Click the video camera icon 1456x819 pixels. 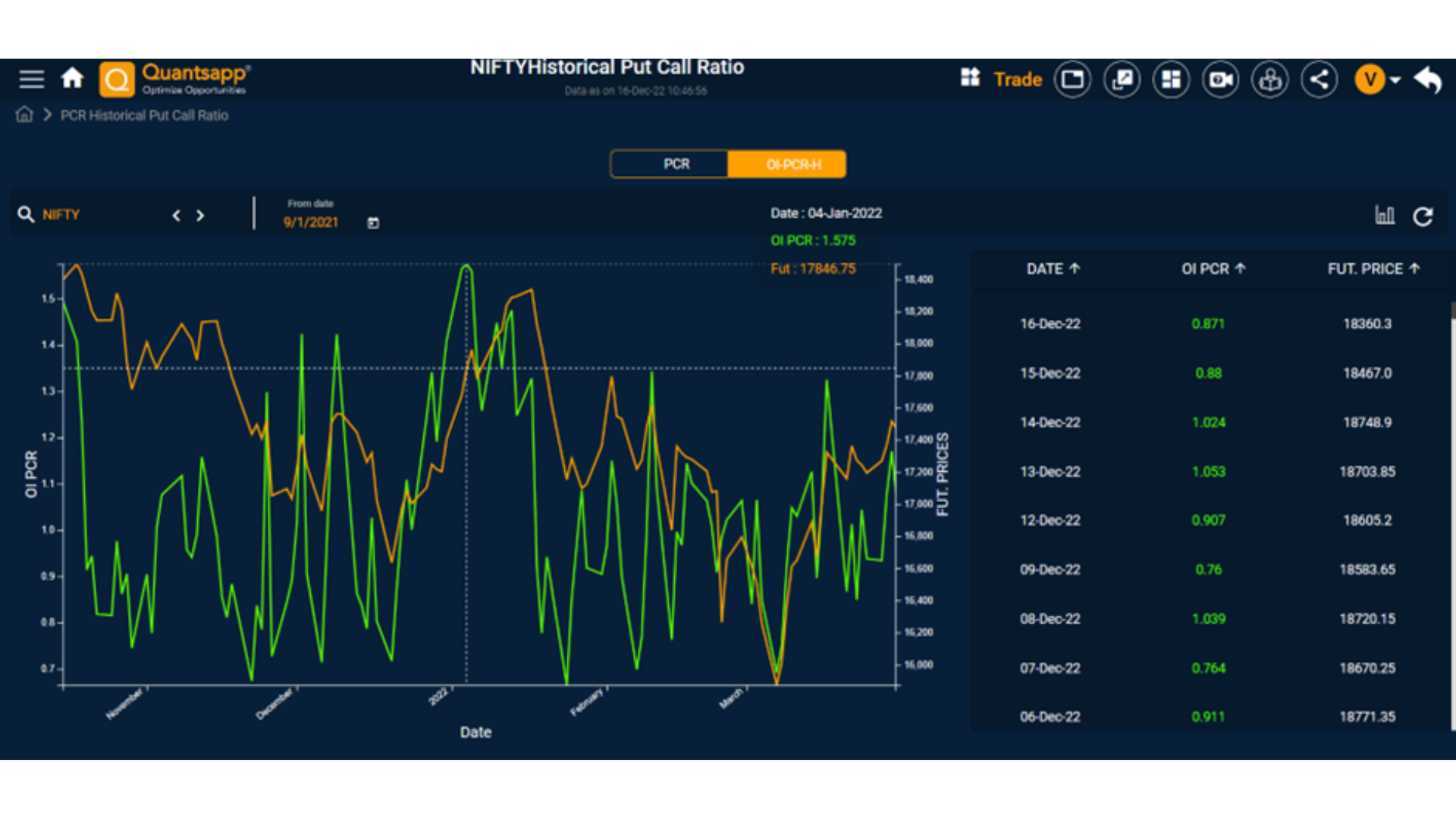1220,80
